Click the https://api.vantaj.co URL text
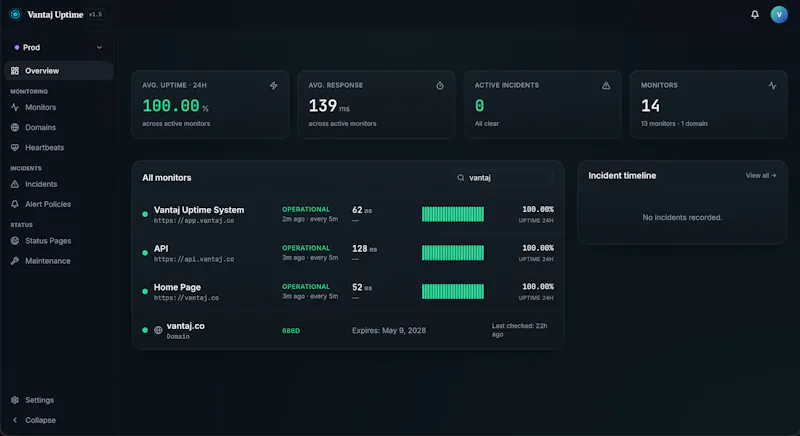This screenshot has width=800, height=436. [194, 260]
